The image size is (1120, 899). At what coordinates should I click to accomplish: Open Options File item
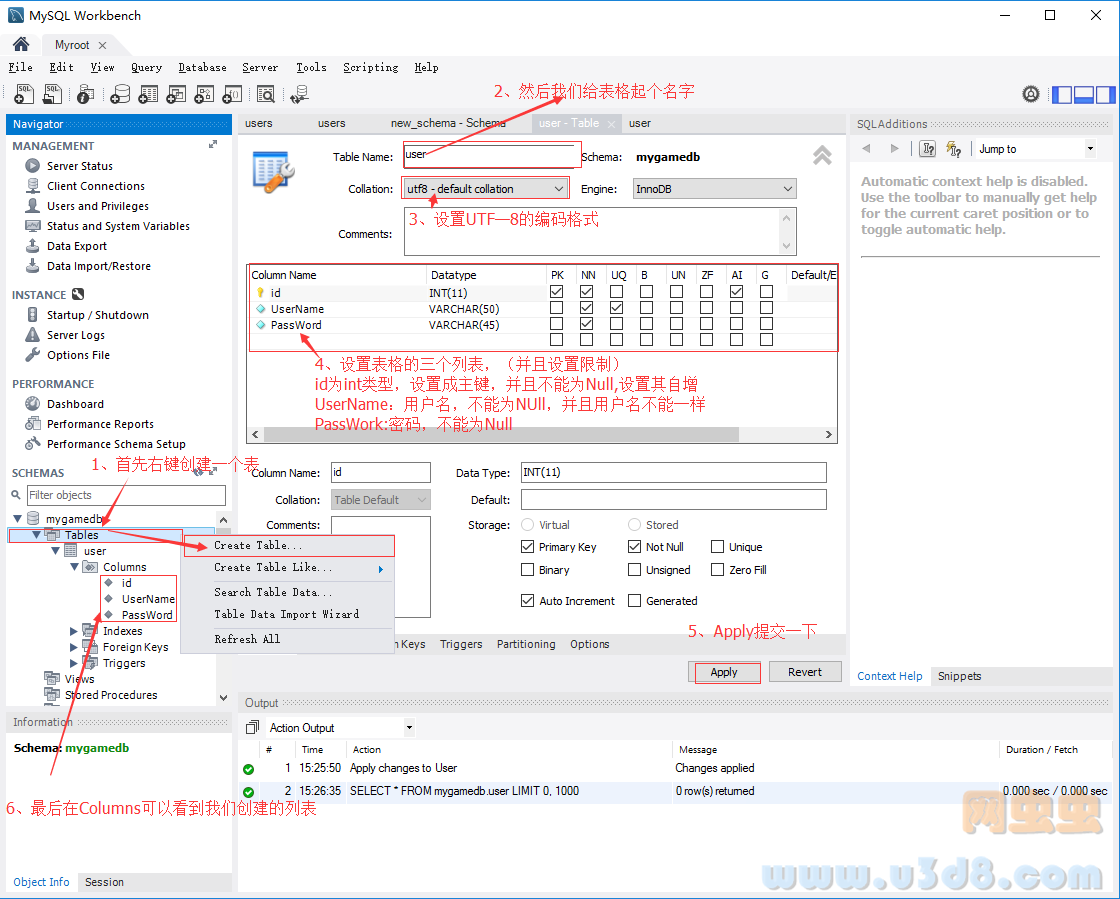pyautogui.click(x=78, y=355)
